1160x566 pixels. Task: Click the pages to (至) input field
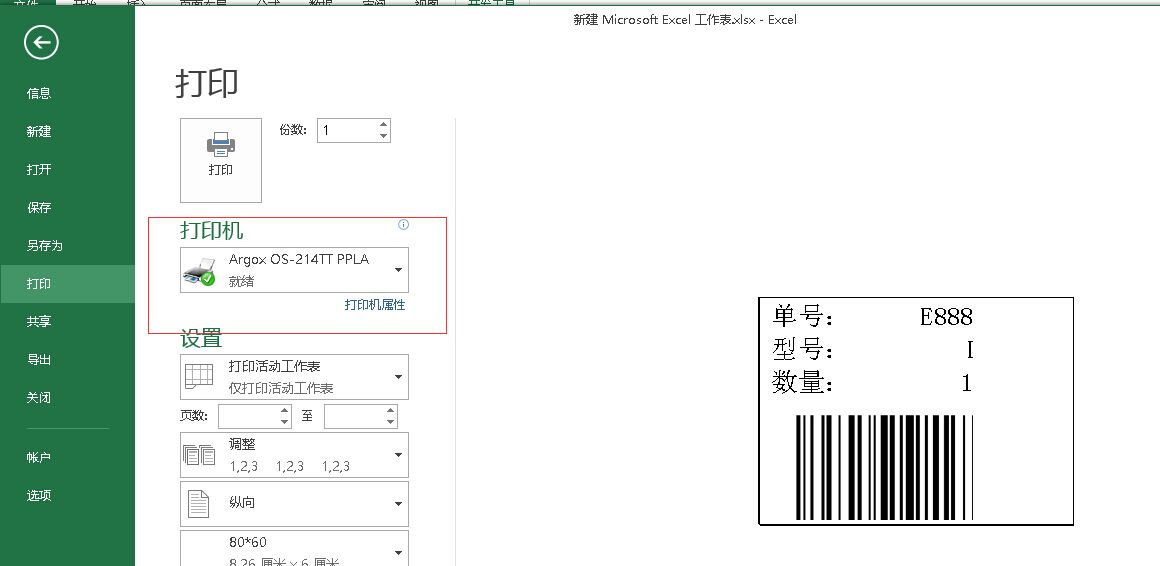353,416
